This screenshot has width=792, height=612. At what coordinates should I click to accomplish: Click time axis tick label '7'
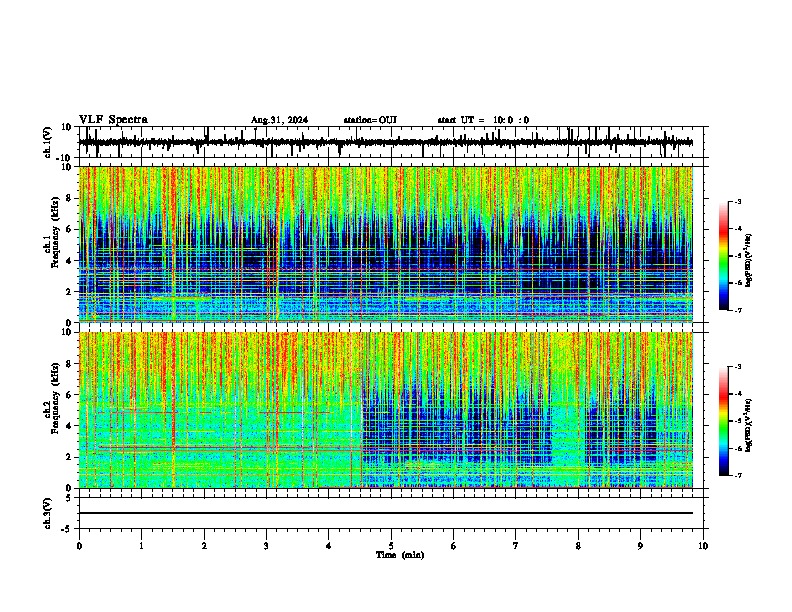pos(516,546)
